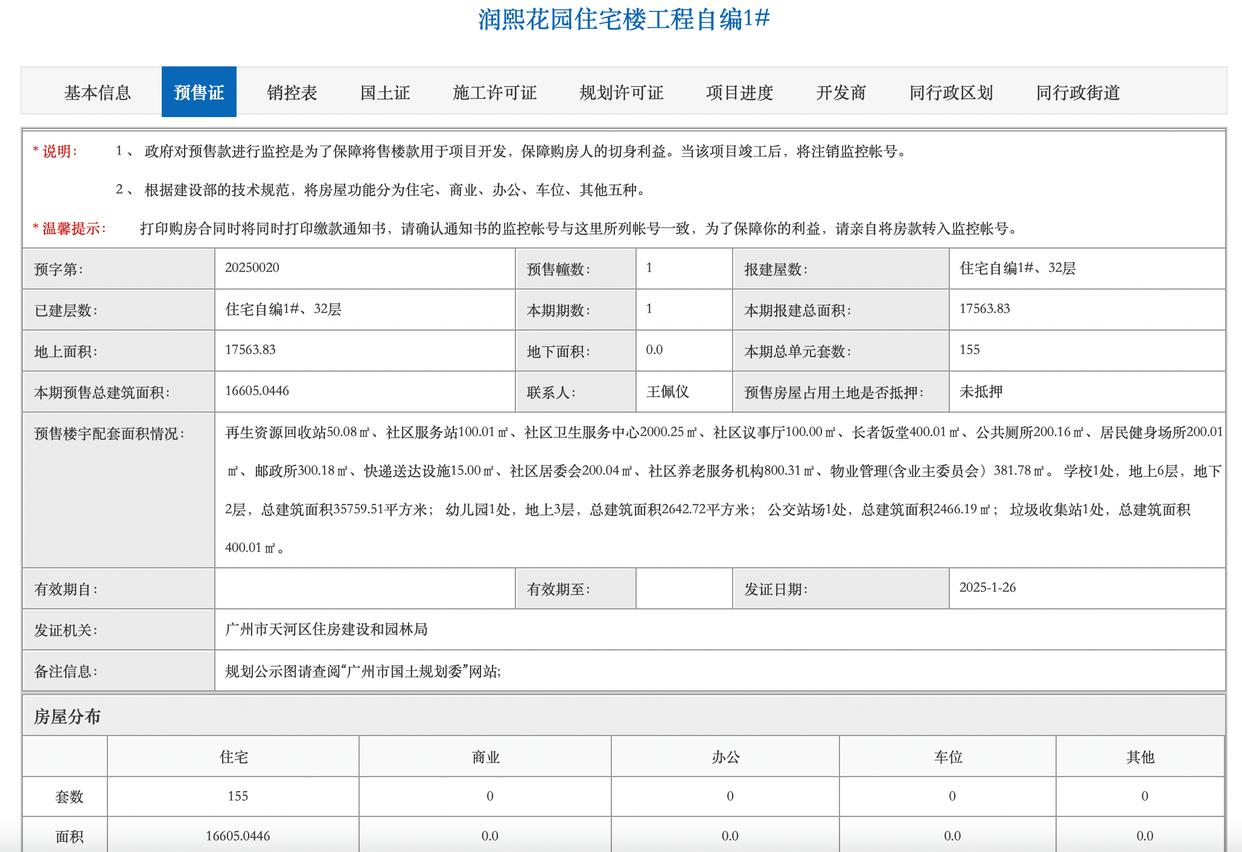Select the 地上面积 label cell

tap(118, 351)
